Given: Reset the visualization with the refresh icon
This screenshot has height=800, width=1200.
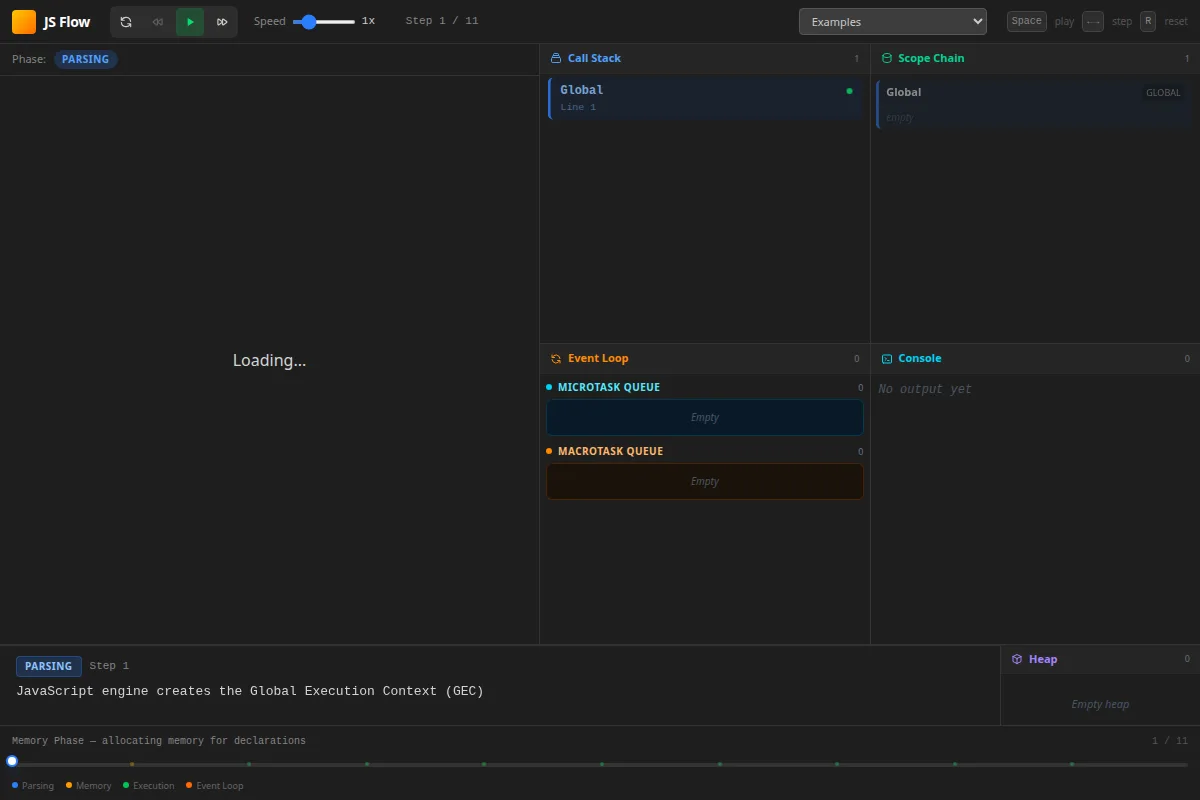Looking at the screenshot, I should click(126, 22).
